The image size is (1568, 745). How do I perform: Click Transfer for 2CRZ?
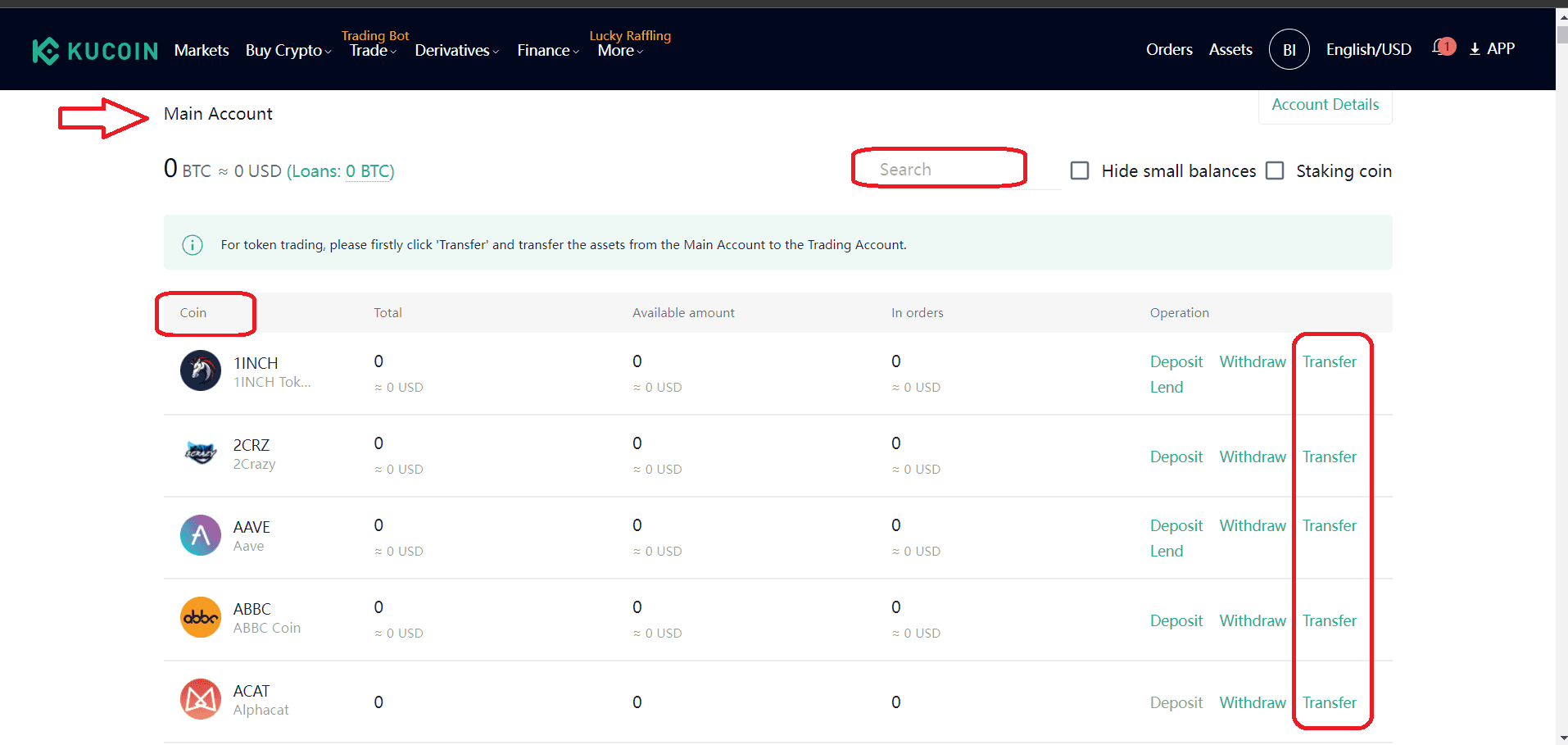[x=1330, y=457]
